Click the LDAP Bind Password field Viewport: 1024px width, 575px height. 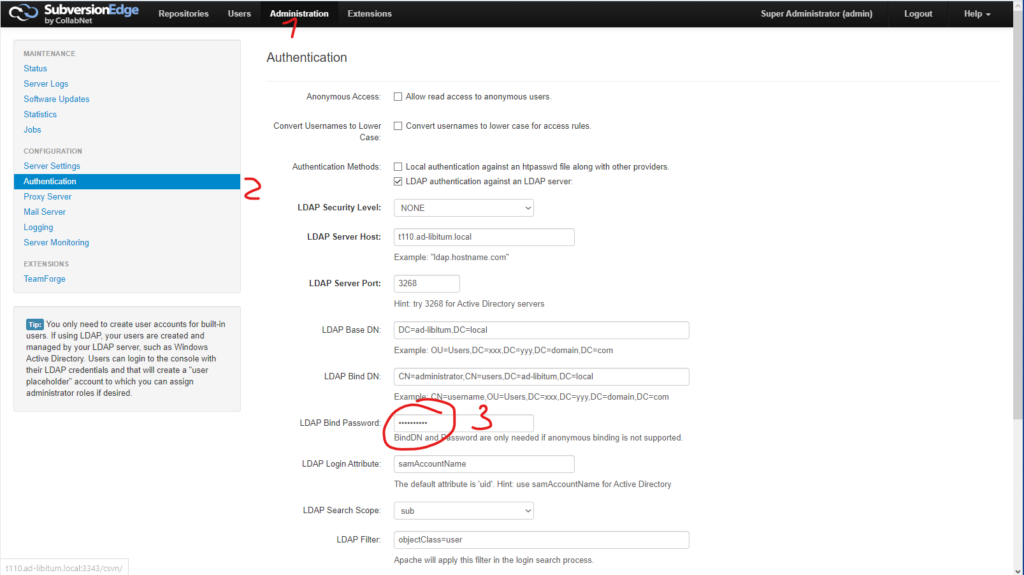(x=463, y=423)
